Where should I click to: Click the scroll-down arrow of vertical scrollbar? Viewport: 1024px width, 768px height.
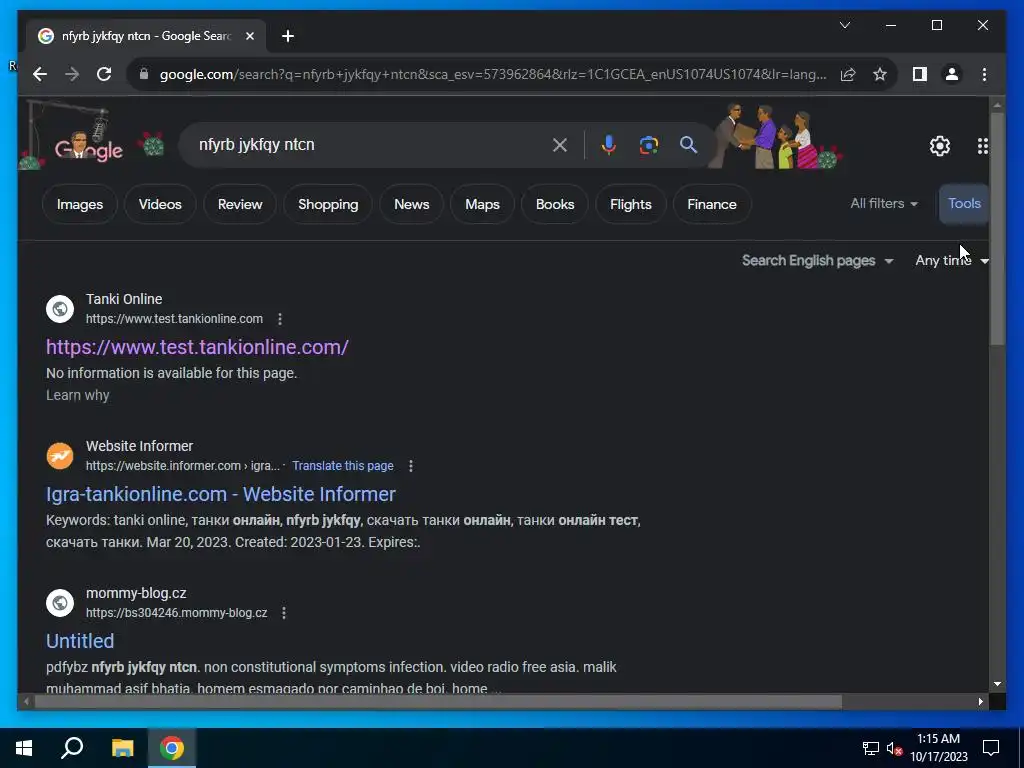pyautogui.click(x=997, y=684)
